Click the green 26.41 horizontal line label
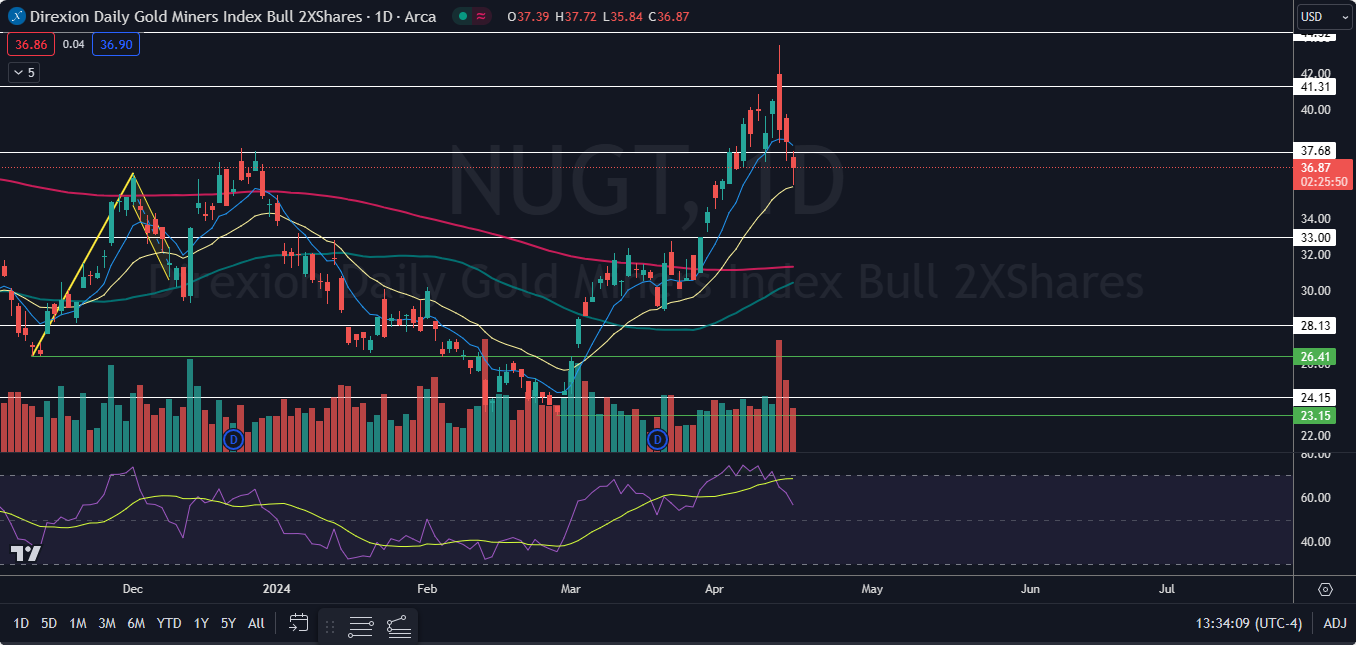This screenshot has height=645, width=1356. pos(1315,357)
